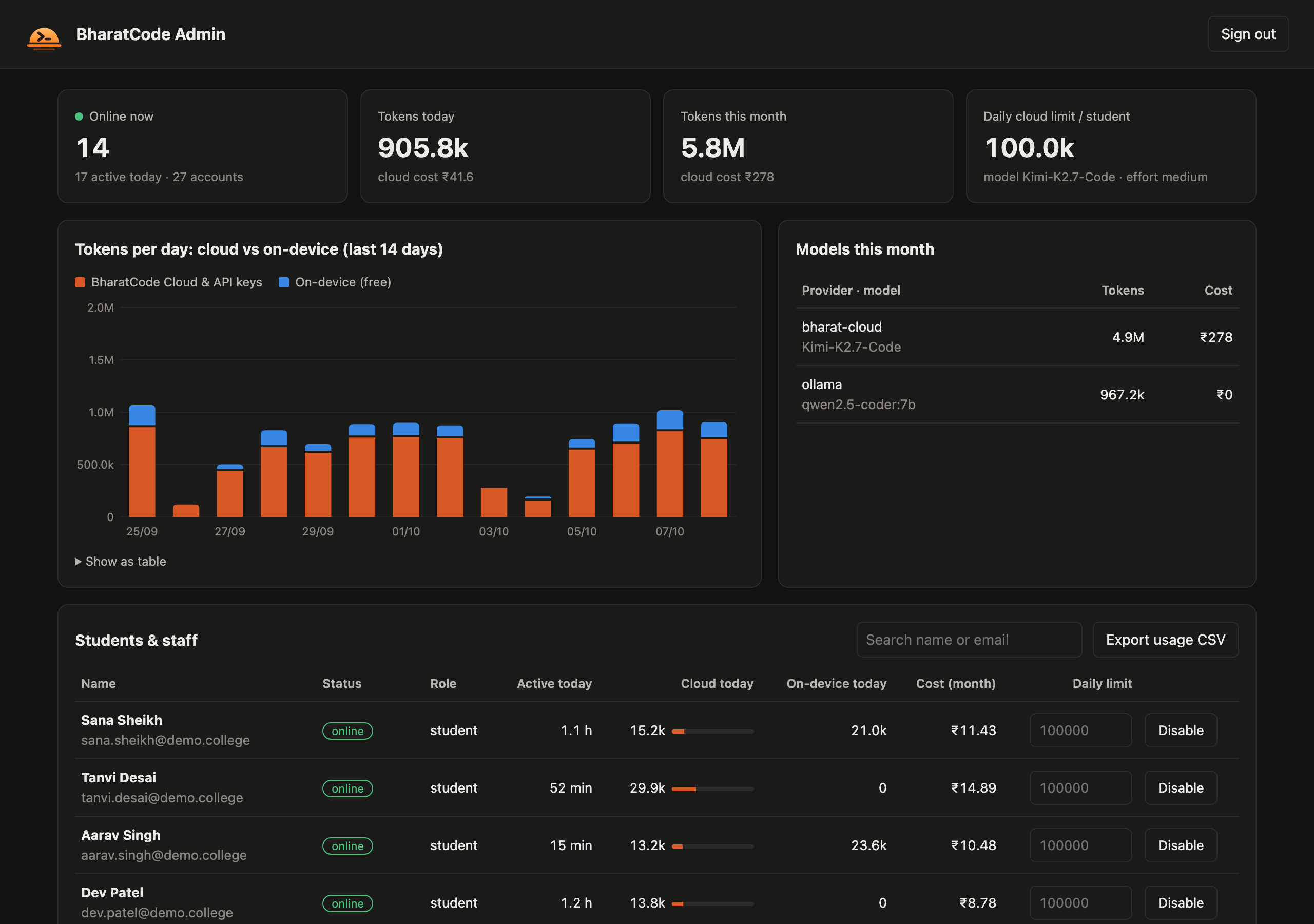Click the blue On-device (free) legend swatch
Viewport: 1314px width, 924px height.
pos(284,282)
